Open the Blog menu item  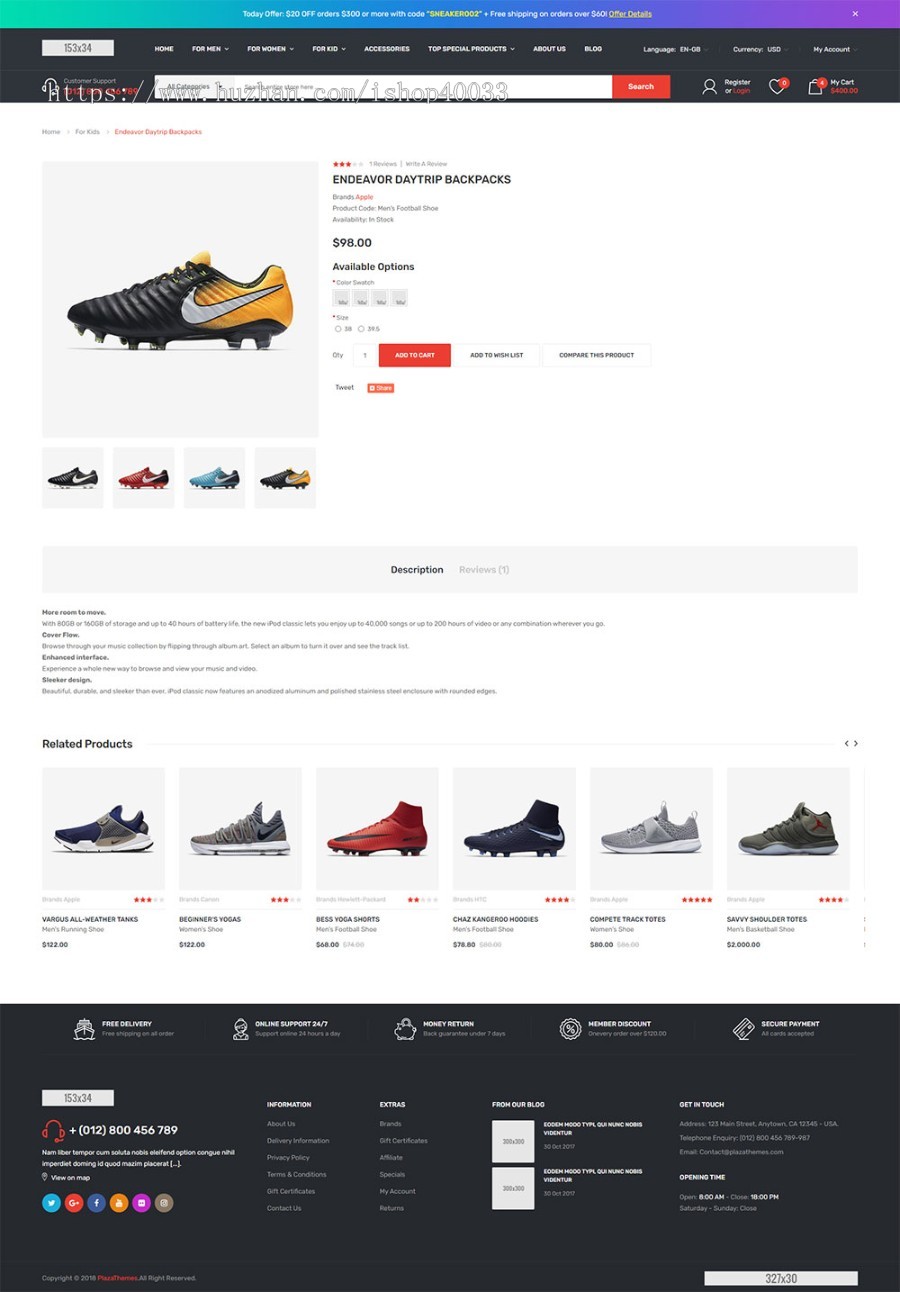point(593,49)
